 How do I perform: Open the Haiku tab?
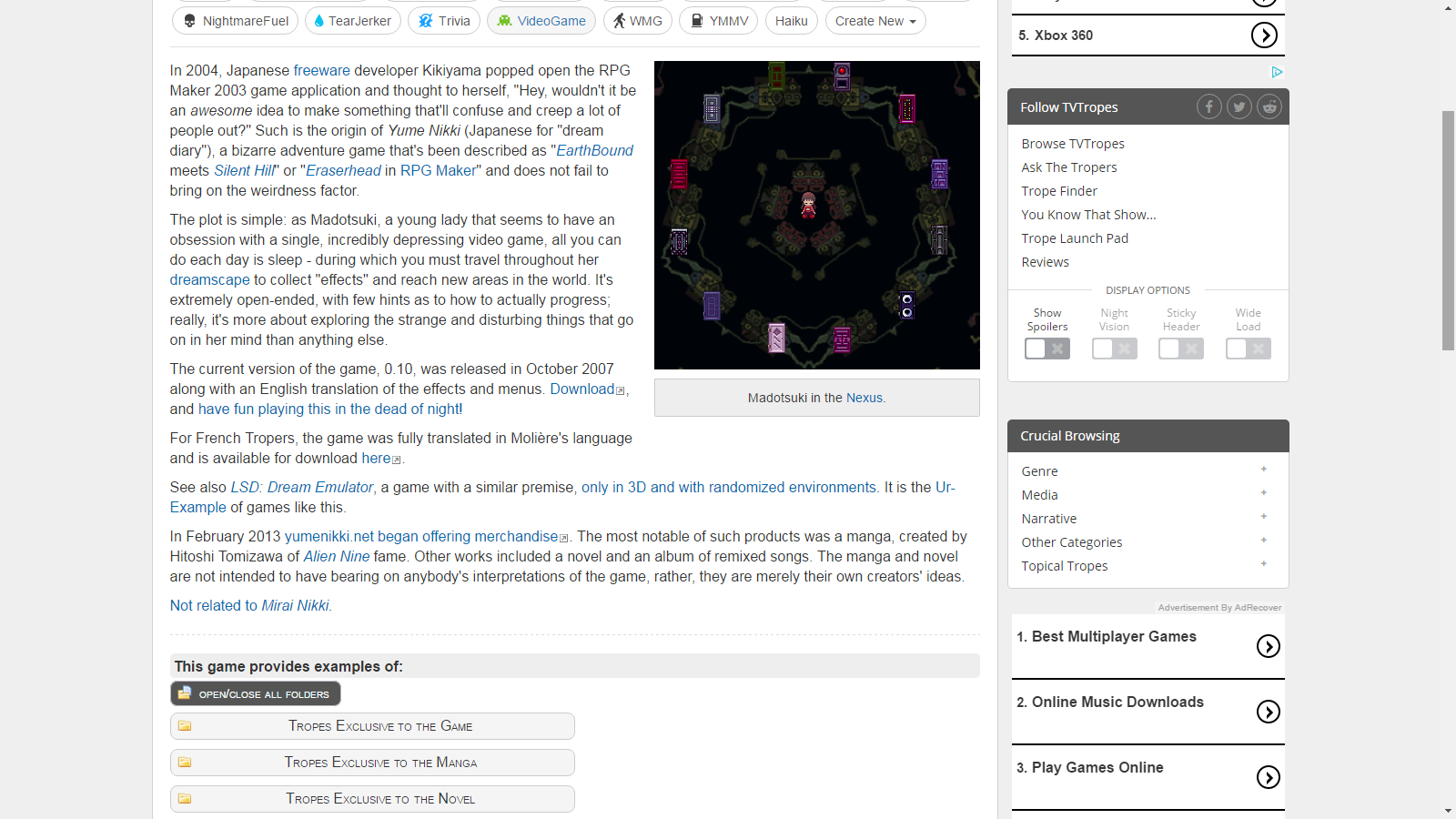(x=792, y=21)
